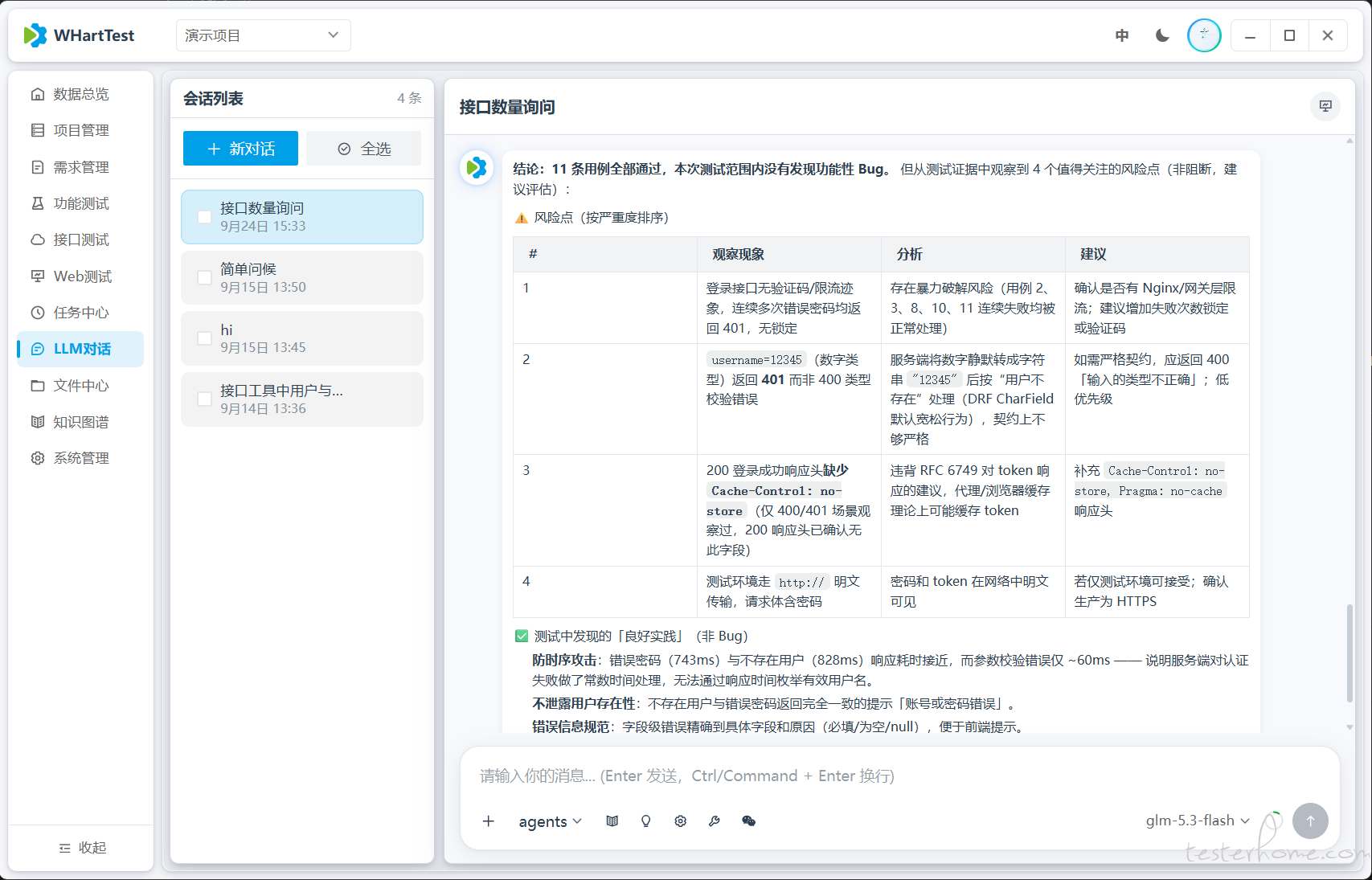Click the wrench tools icon in input bar
Screen dimensions: 1372x880
[x=714, y=821]
